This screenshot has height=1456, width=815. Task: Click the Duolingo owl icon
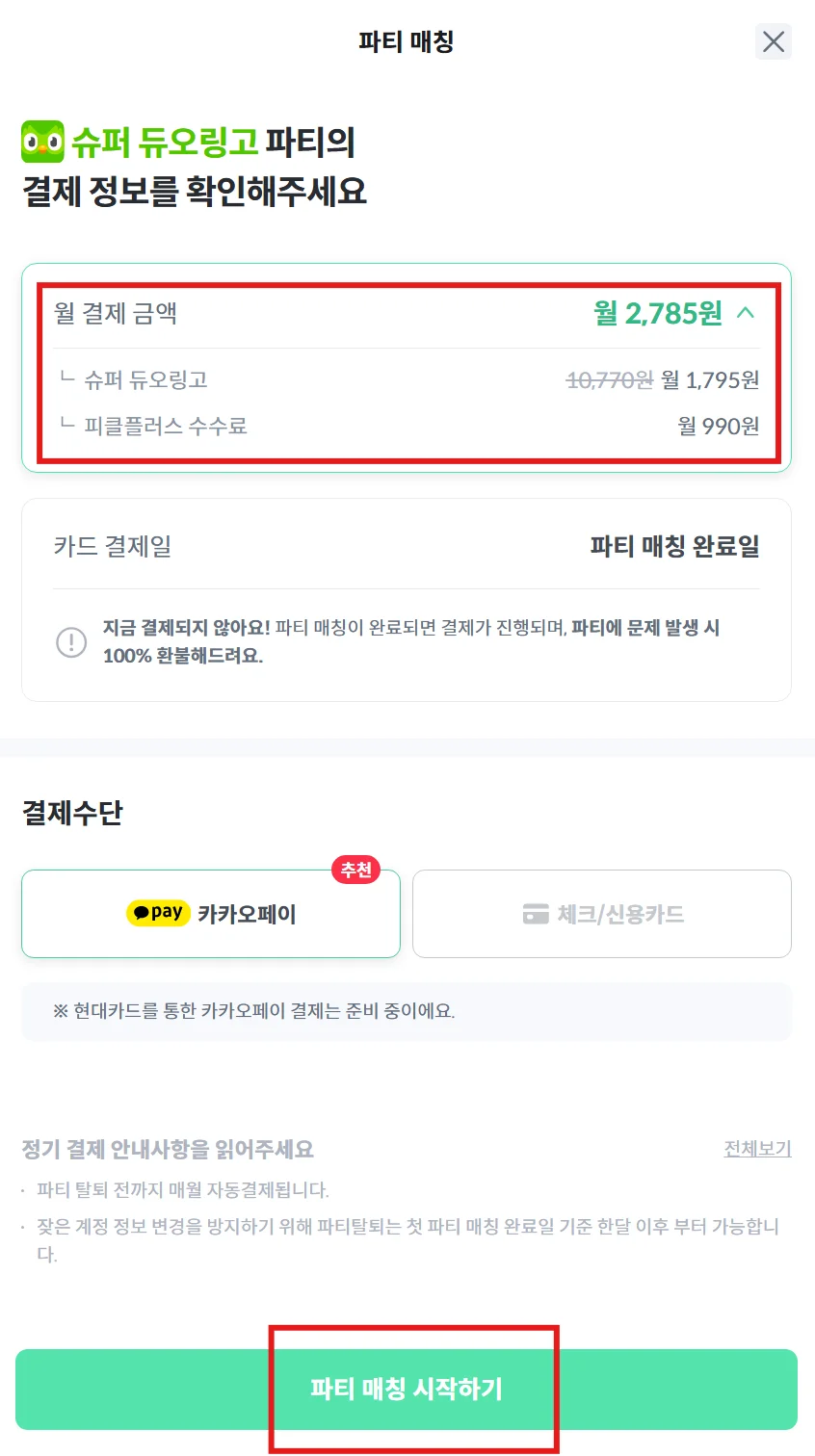(x=42, y=143)
